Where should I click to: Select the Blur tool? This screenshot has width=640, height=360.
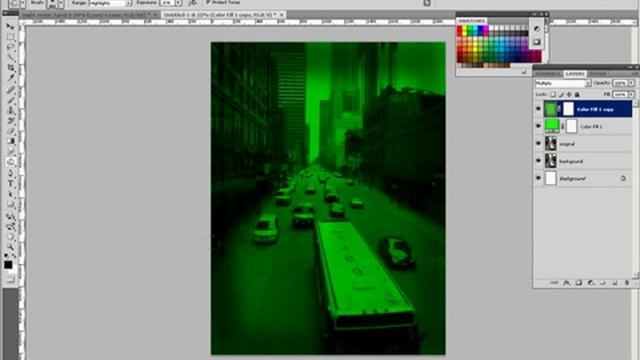[11, 152]
